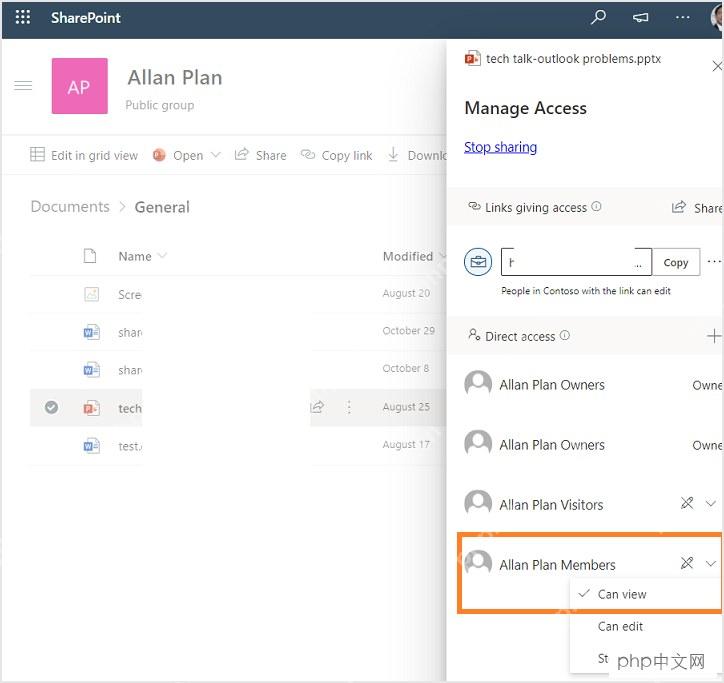
Task: Click the SharePoint header title
Action: click(x=85, y=18)
